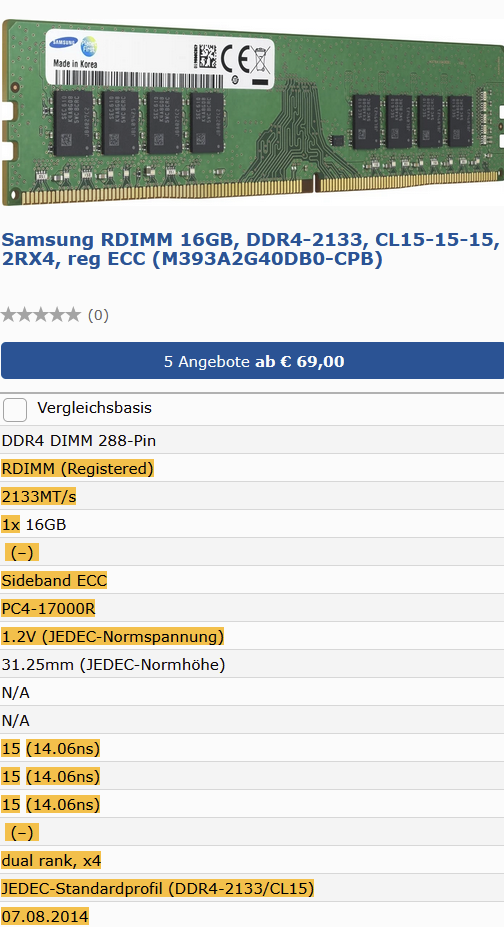Click the Vergleichsbasis label
The image size is (504, 927).
point(95,408)
